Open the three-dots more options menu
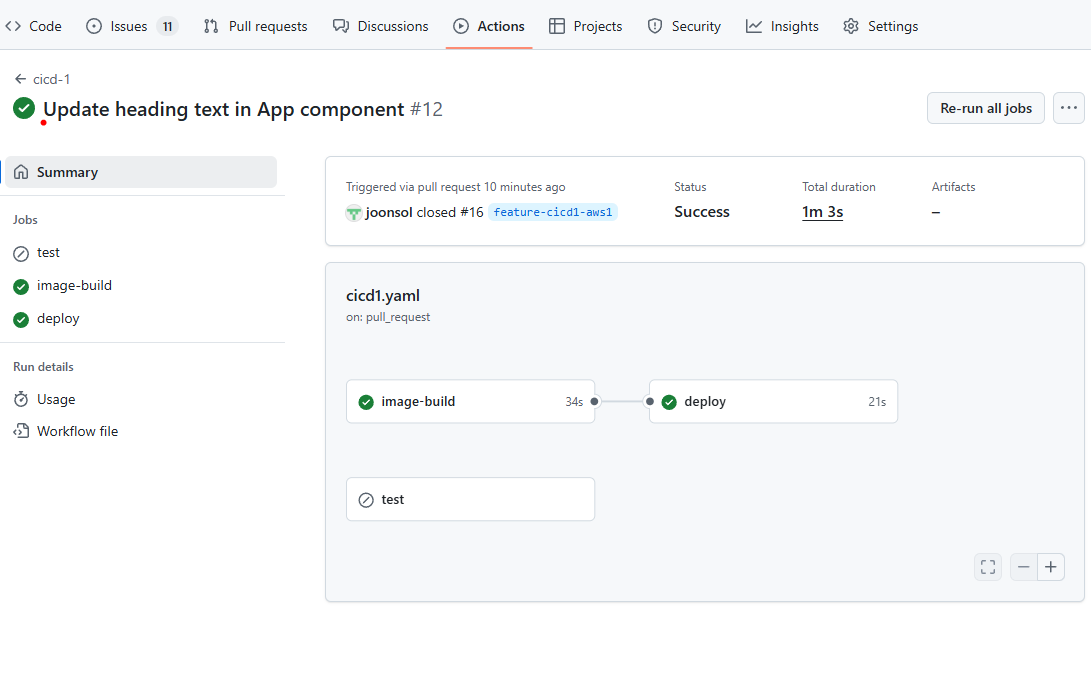 pyautogui.click(x=1069, y=108)
